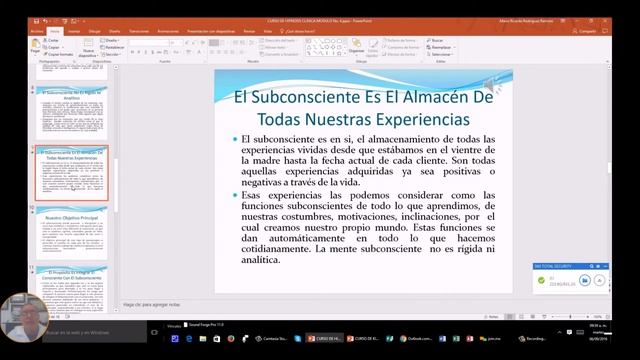Screen dimensions: 640x360
Task: Click the Pegar (paste) clipboard icon
Action: (x=36, y=44)
